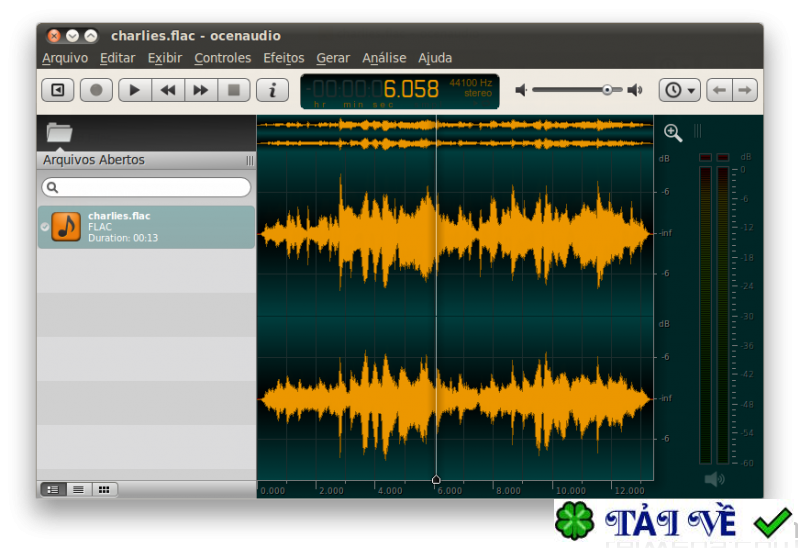Viewport: 800px width, 548px height.
Task: Open file information with the 'i' icon
Action: pos(272,90)
